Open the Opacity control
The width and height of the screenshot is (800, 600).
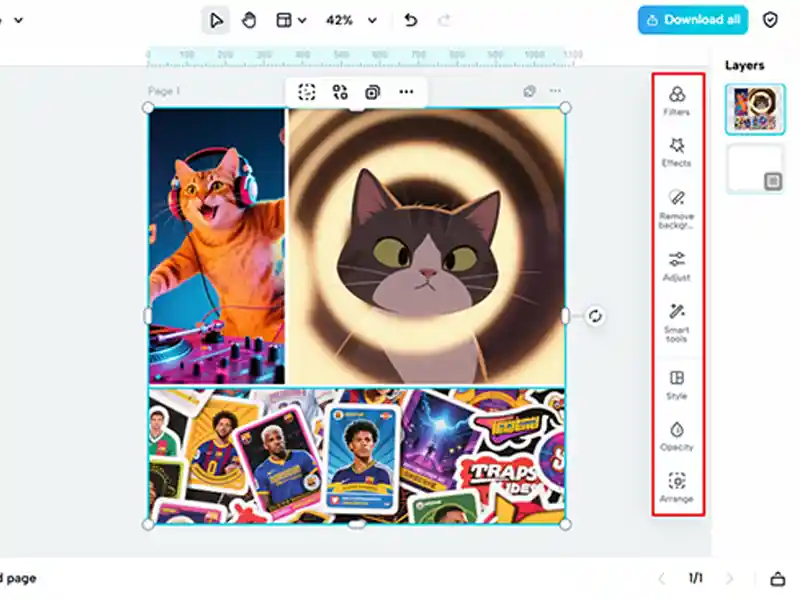tap(677, 435)
